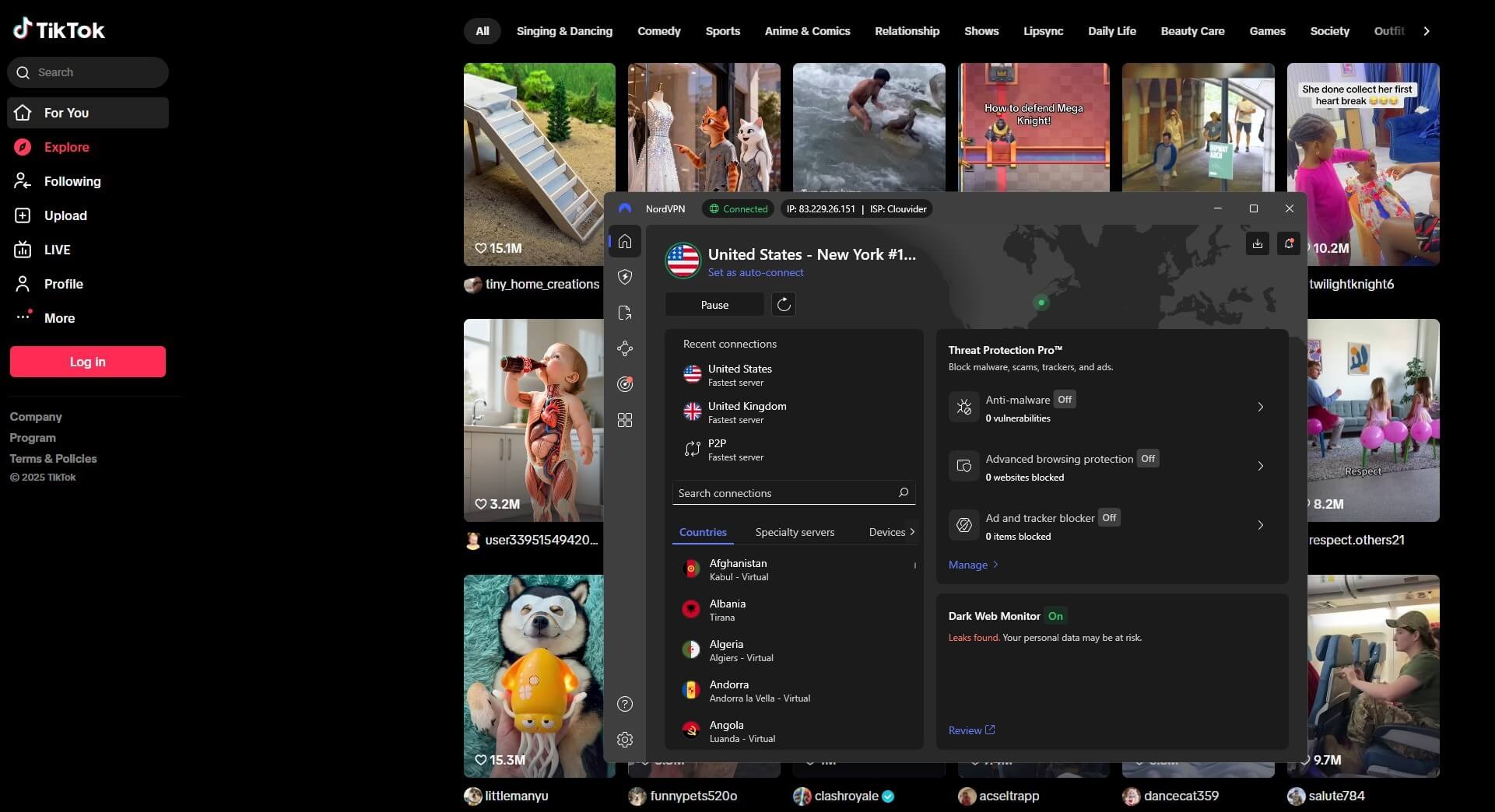1495x812 pixels.
Task: Toggle Anti-malware Off badge
Action: click(1065, 399)
